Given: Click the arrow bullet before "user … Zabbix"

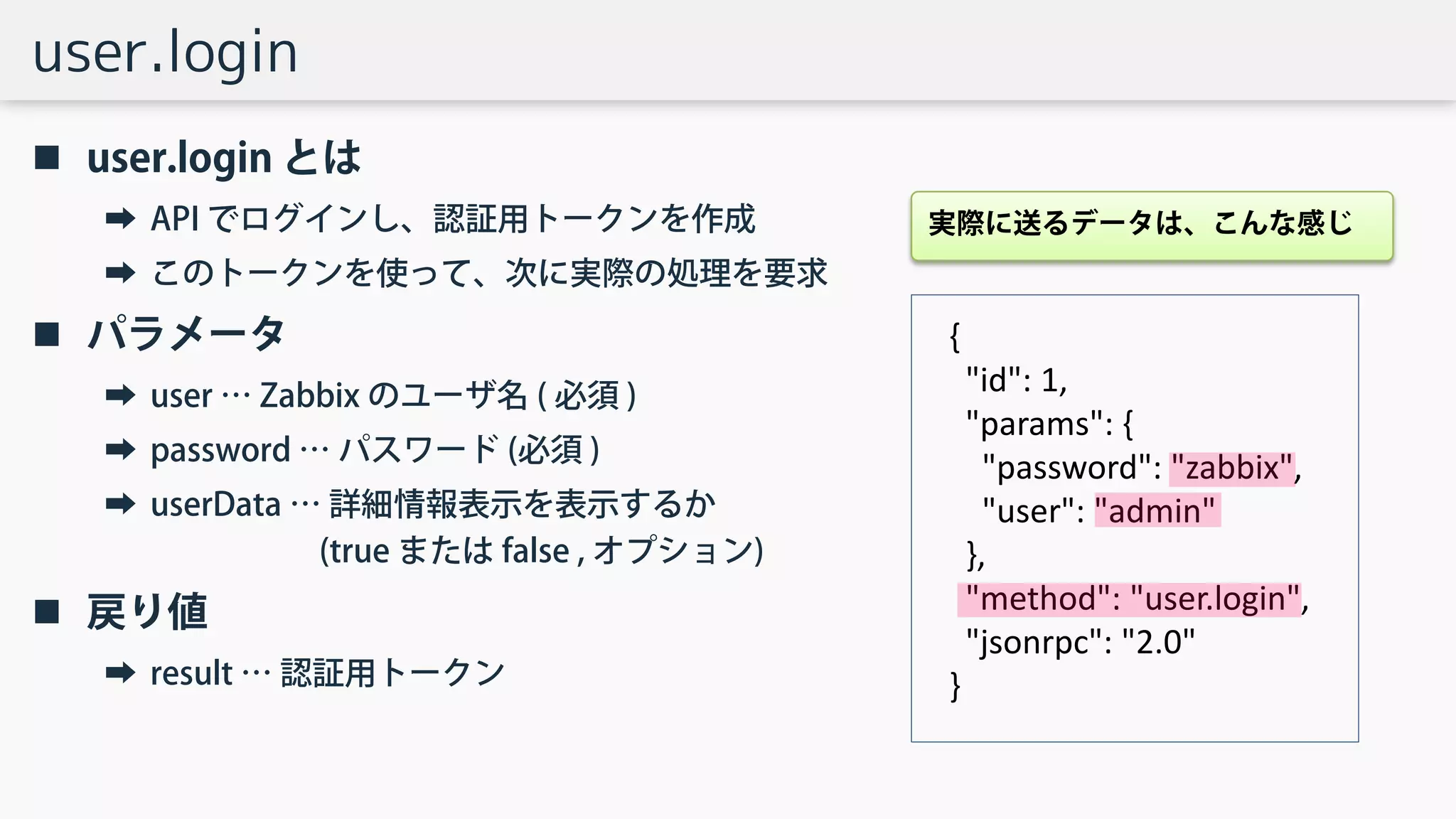Looking at the screenshot, I should 120,395.
